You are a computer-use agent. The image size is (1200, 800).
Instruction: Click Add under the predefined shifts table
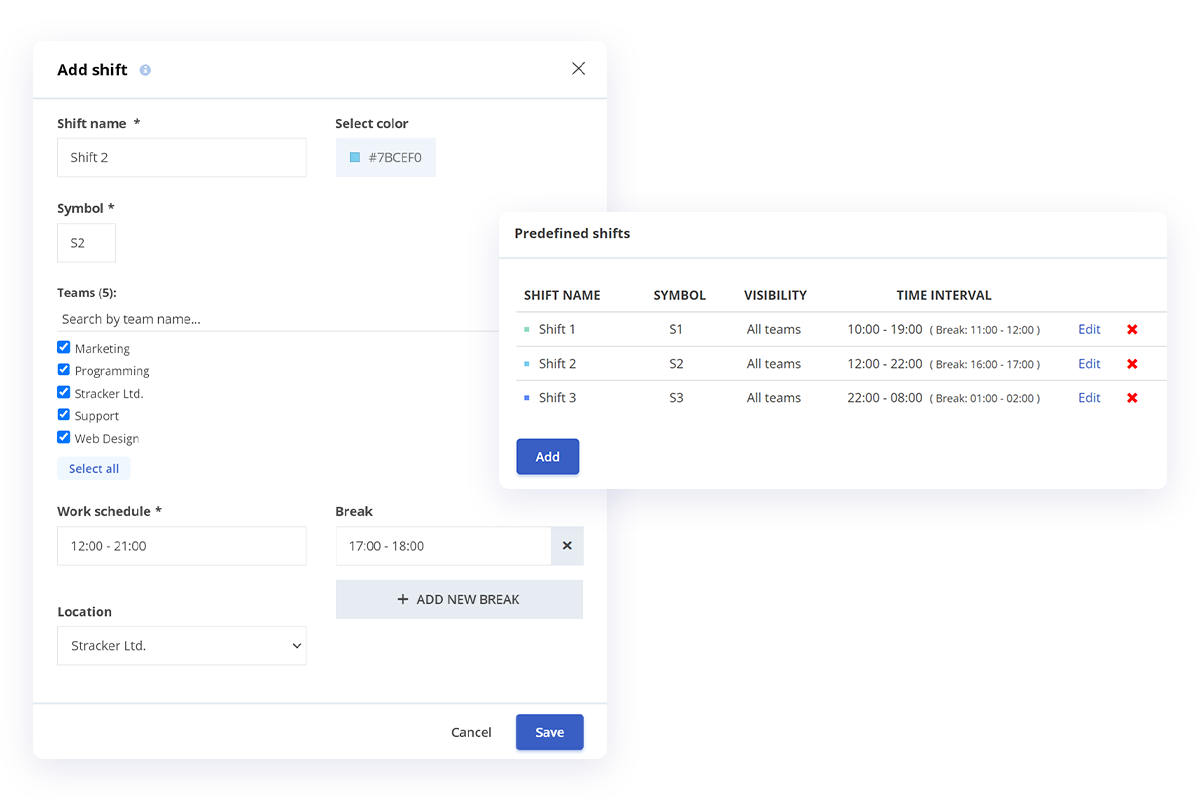[547, 455]
